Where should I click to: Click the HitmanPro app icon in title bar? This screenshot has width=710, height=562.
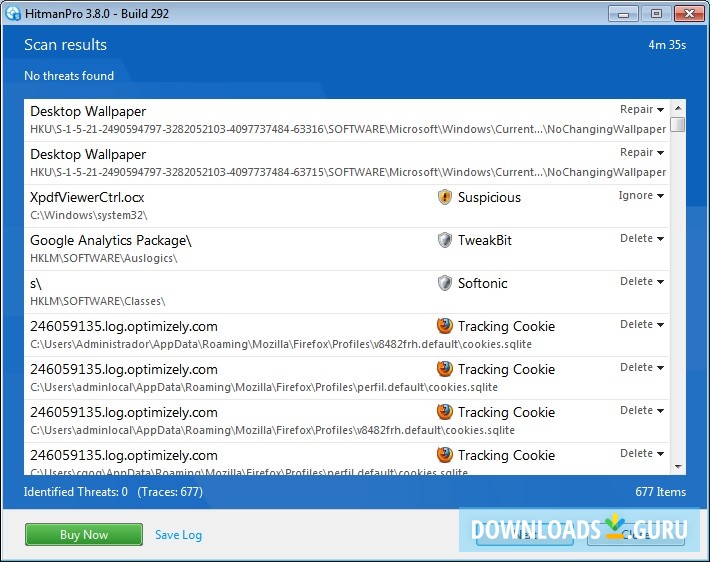pos(13,13)
